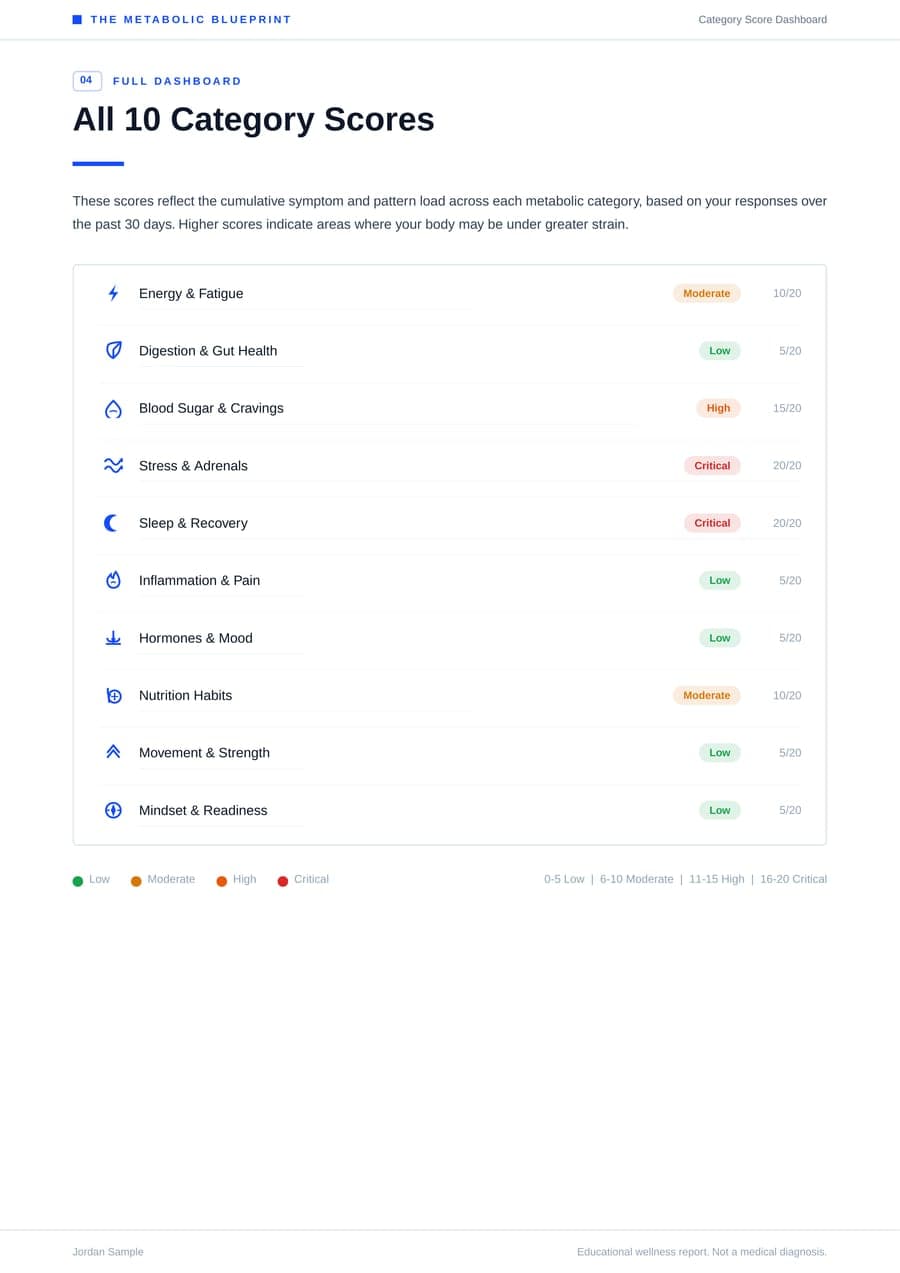Click the 04 section number badge
The height and width of the screenshot is (1273, 900).
(87, 81)
